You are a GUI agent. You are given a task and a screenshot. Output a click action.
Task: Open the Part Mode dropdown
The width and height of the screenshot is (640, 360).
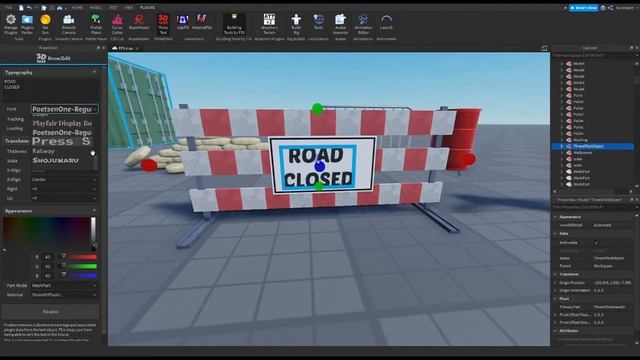click(x=64, y=285)
